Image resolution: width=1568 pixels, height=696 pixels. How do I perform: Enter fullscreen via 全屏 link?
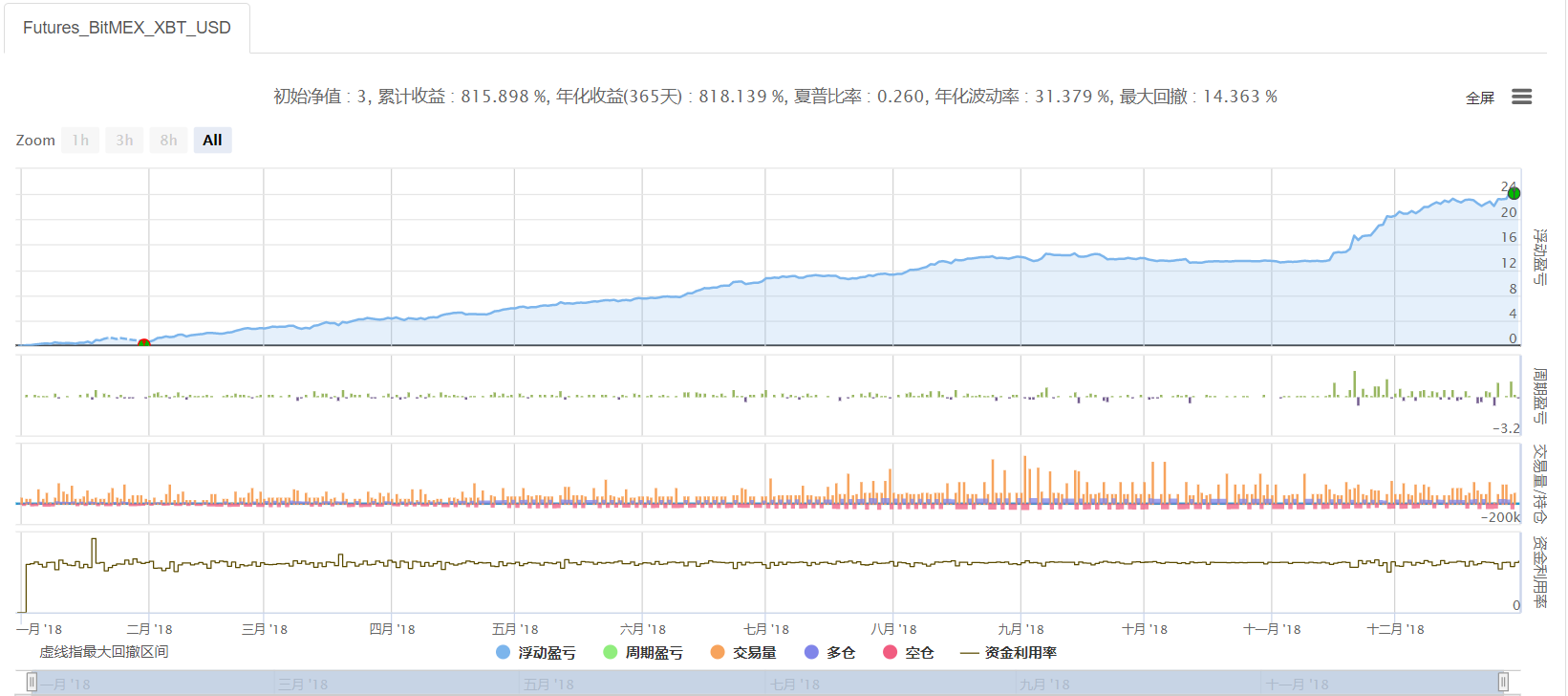[x=1479, y=98]
